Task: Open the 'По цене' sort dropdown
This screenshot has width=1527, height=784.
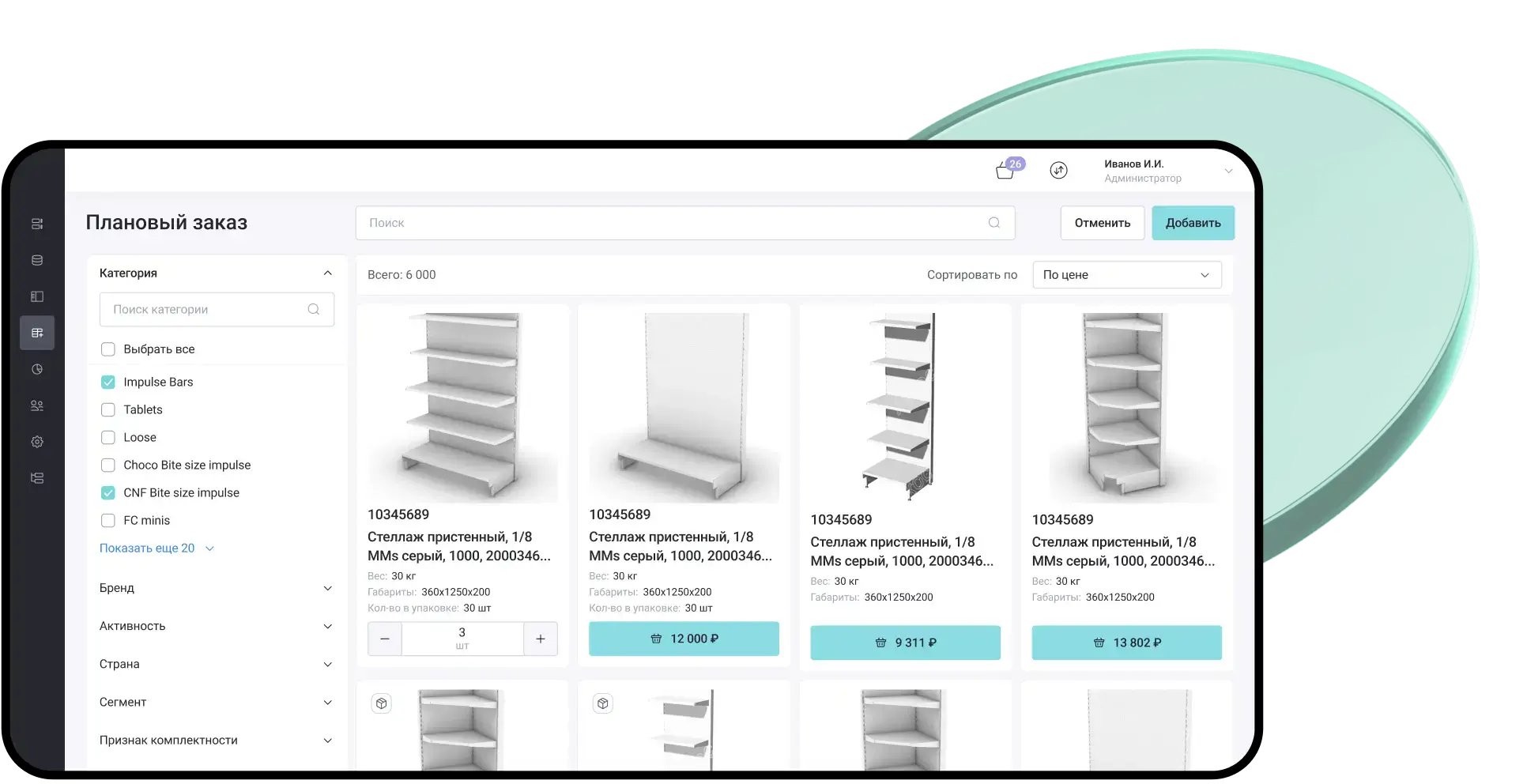Action: 1127,275
